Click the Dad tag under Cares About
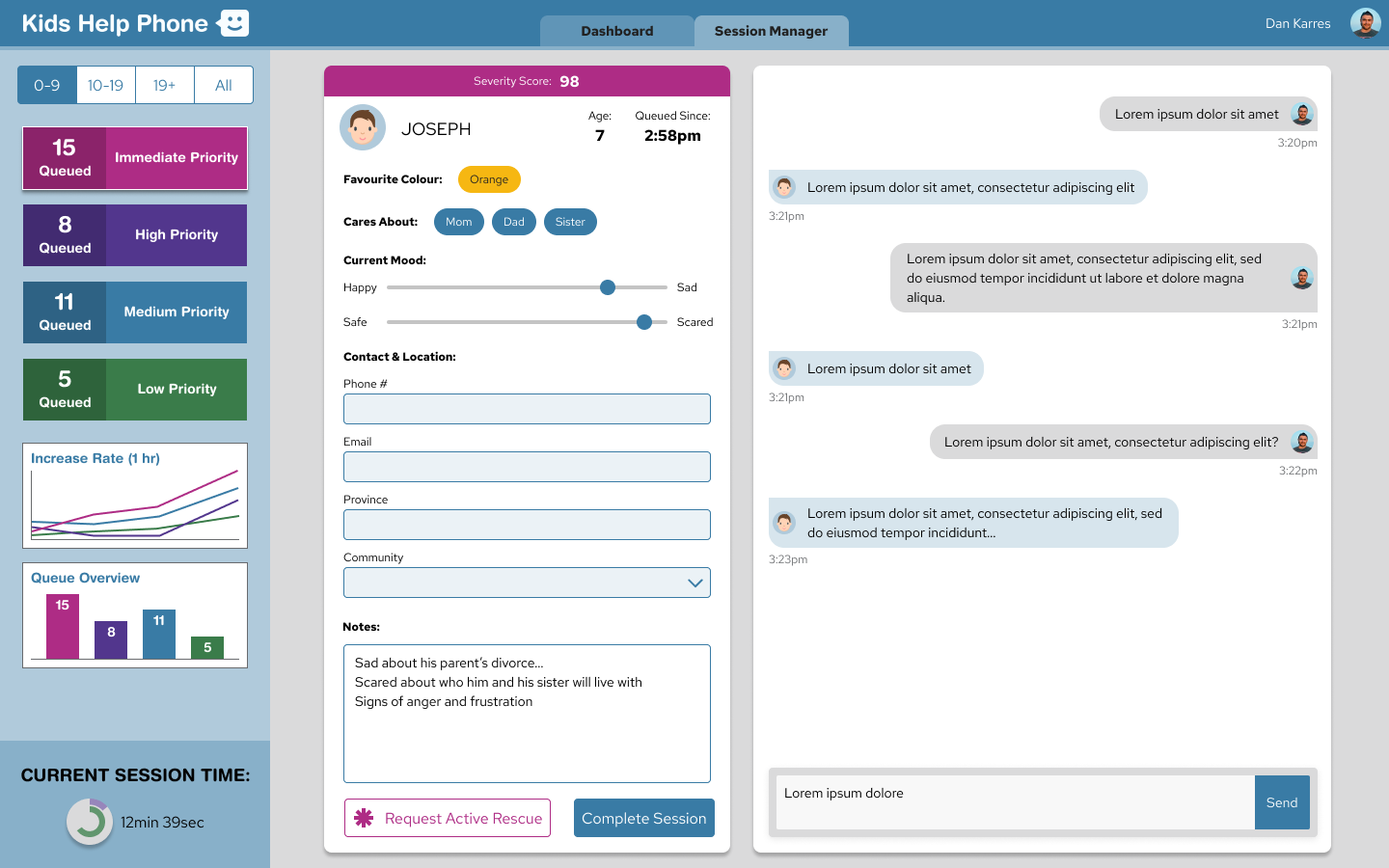 514,222
